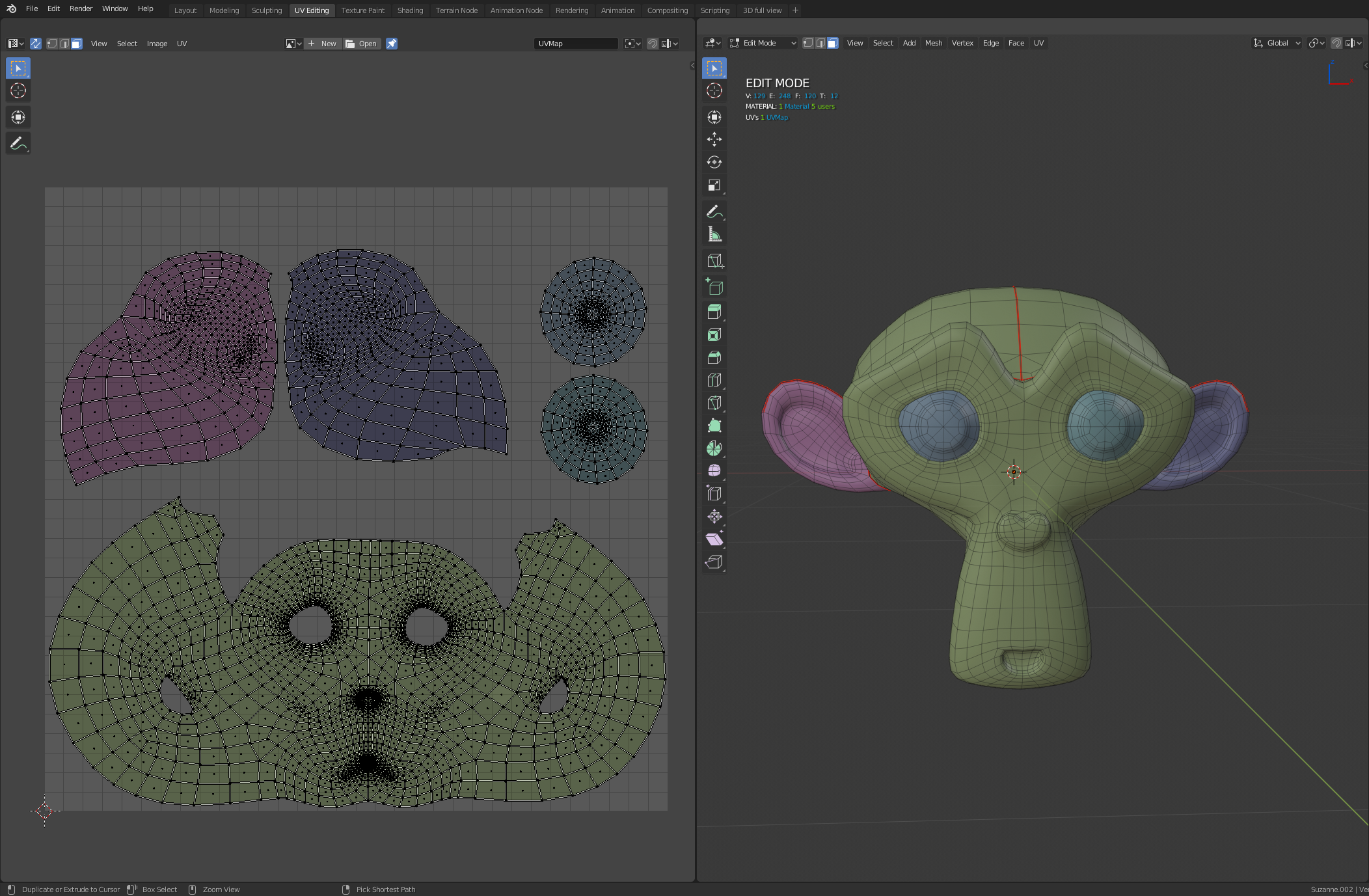This screenshot has width=1369, height=896.
Task: Select the Spin tool
Action: tap(714, 448)
